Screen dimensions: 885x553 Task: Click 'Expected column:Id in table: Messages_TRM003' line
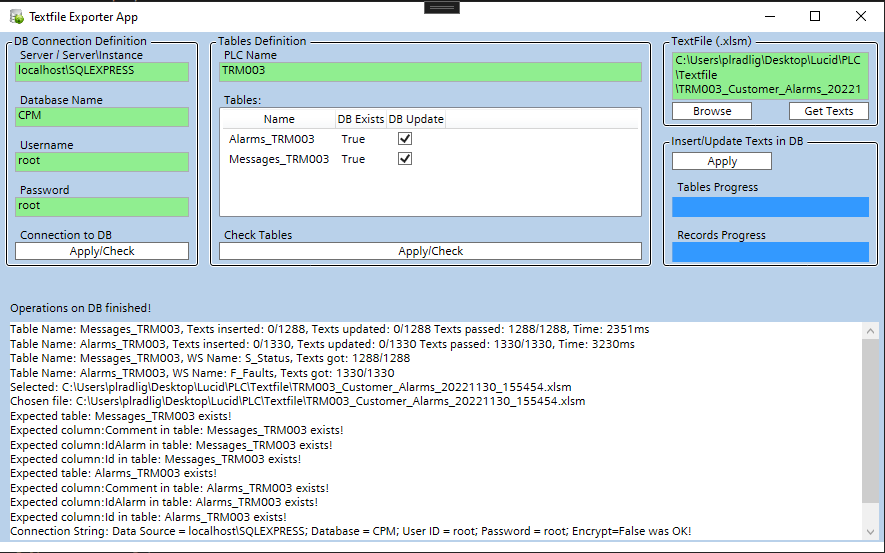pyautogui.click(x=155, y=459)
